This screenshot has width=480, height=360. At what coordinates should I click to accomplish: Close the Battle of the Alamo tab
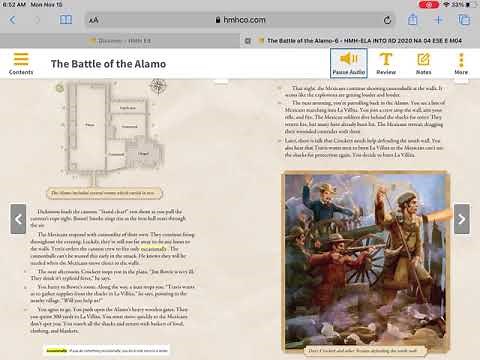tap(248, 41)
